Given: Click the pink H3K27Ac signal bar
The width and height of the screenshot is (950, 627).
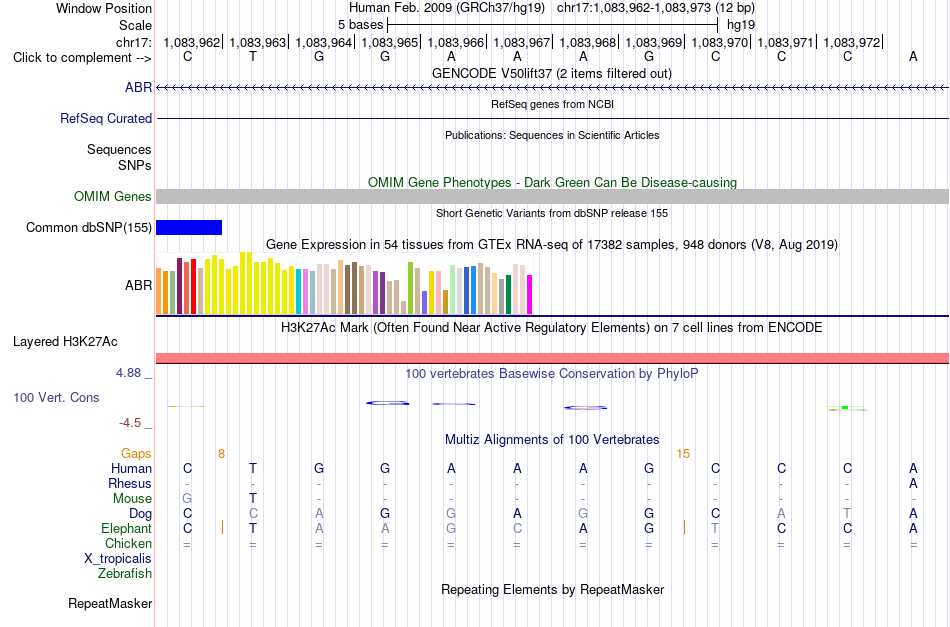Looking at the screenshot, I should (553, 358).
